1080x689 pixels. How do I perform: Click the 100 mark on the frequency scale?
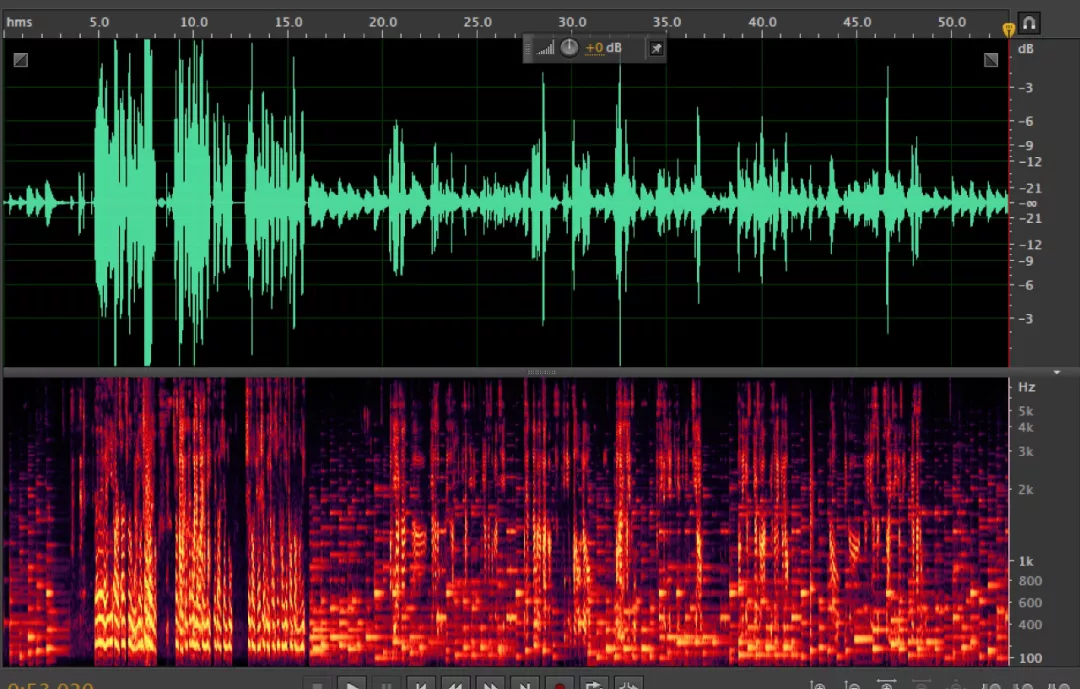[x=1030, y=658]
